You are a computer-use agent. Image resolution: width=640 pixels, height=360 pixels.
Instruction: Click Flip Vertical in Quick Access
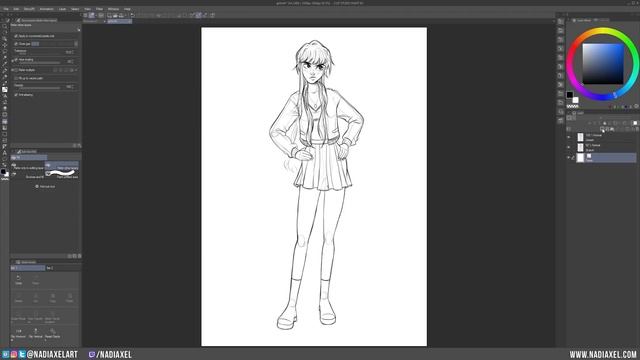coord(36,333)
